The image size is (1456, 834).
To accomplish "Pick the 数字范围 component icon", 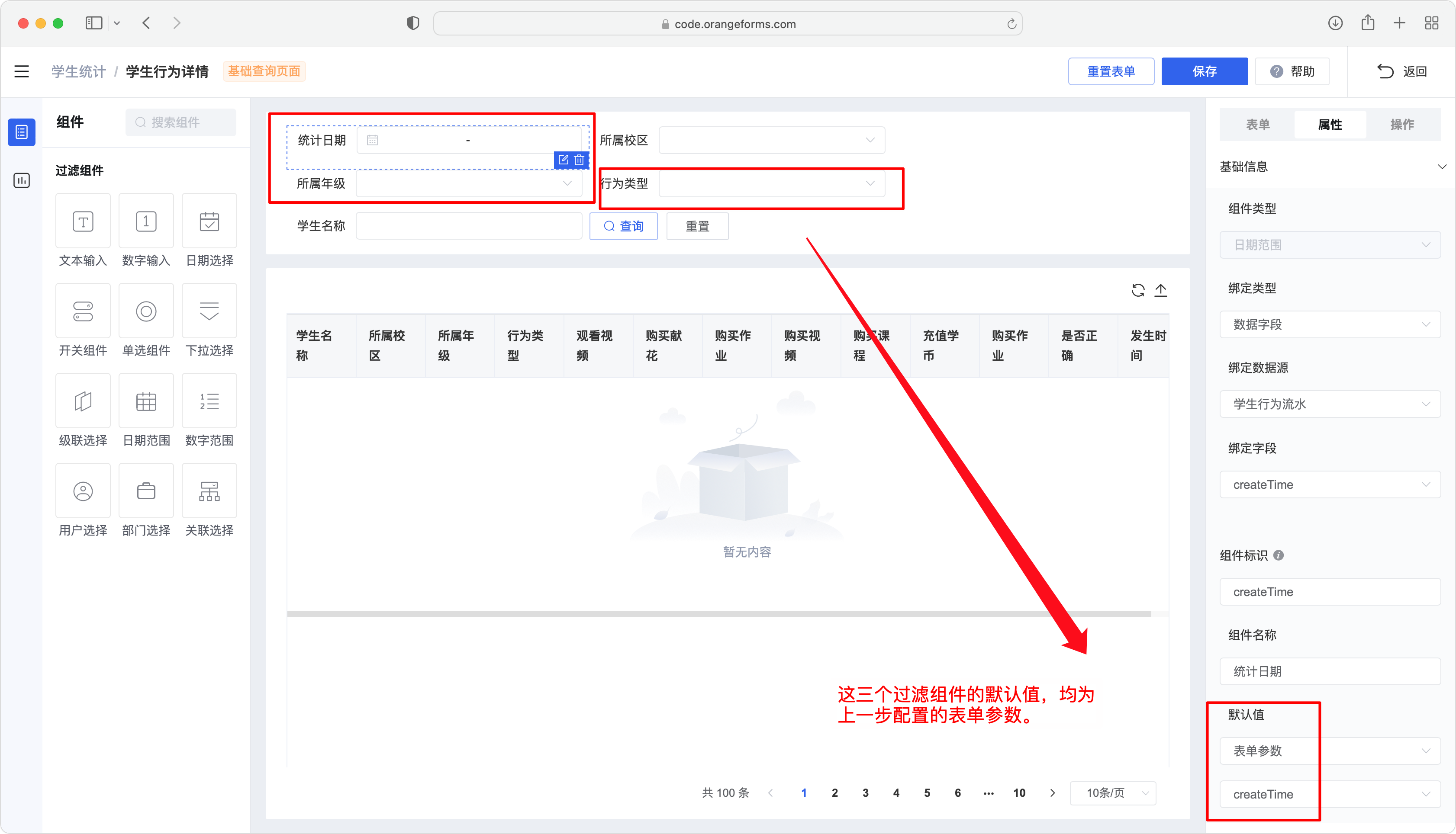I will [209, 401].
